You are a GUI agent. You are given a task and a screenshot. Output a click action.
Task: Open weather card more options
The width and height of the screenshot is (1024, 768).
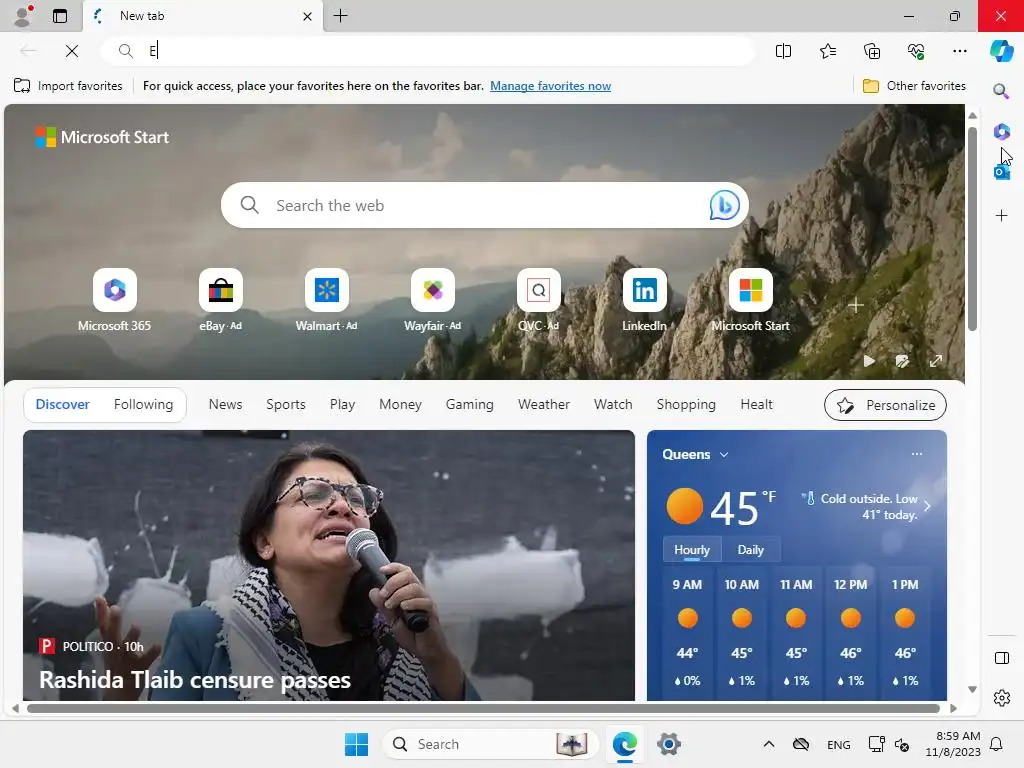917,454
